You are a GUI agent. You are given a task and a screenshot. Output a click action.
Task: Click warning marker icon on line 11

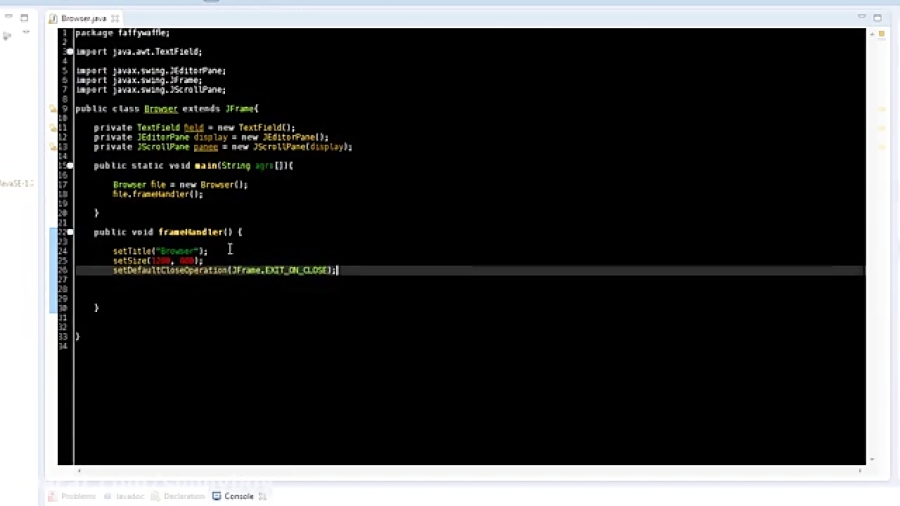click(53, 128)
